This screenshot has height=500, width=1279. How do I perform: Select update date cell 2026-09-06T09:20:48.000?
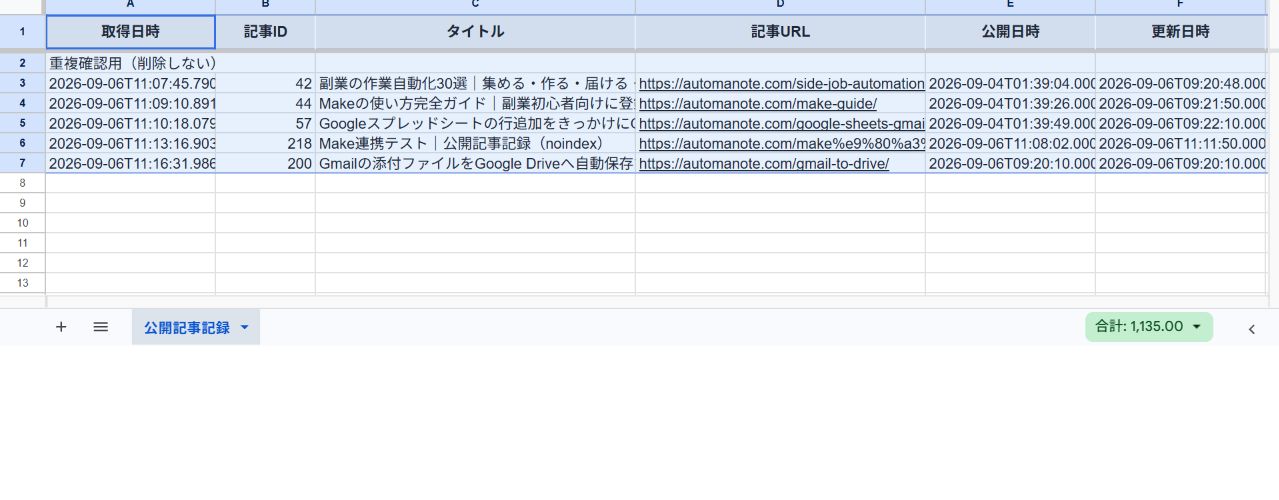point(1180,84)
